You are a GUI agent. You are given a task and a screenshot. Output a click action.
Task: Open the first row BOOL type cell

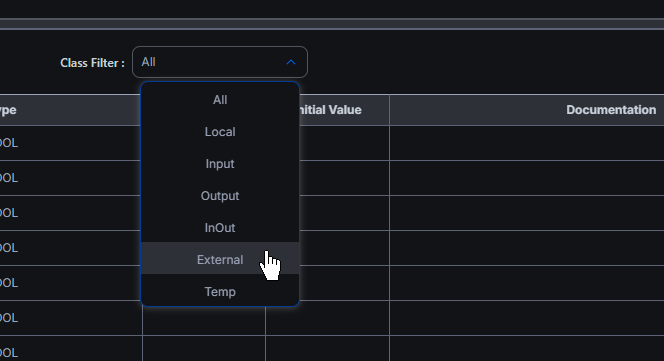(x=71, y=143)
